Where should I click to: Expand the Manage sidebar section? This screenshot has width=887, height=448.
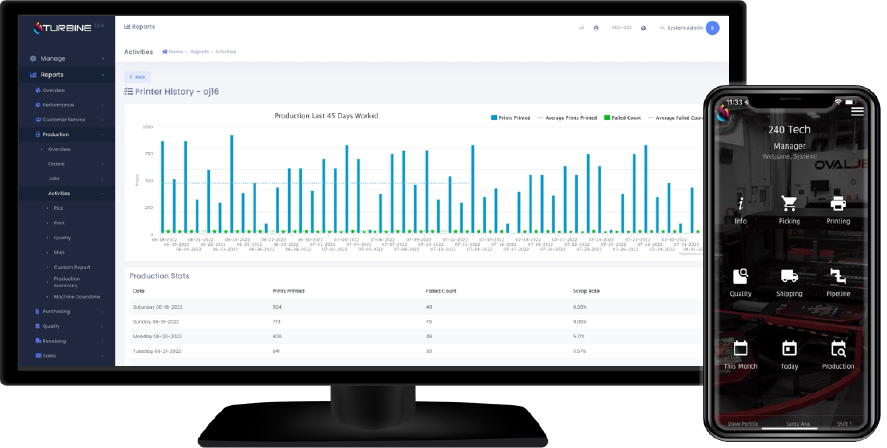tap(68, 59)
